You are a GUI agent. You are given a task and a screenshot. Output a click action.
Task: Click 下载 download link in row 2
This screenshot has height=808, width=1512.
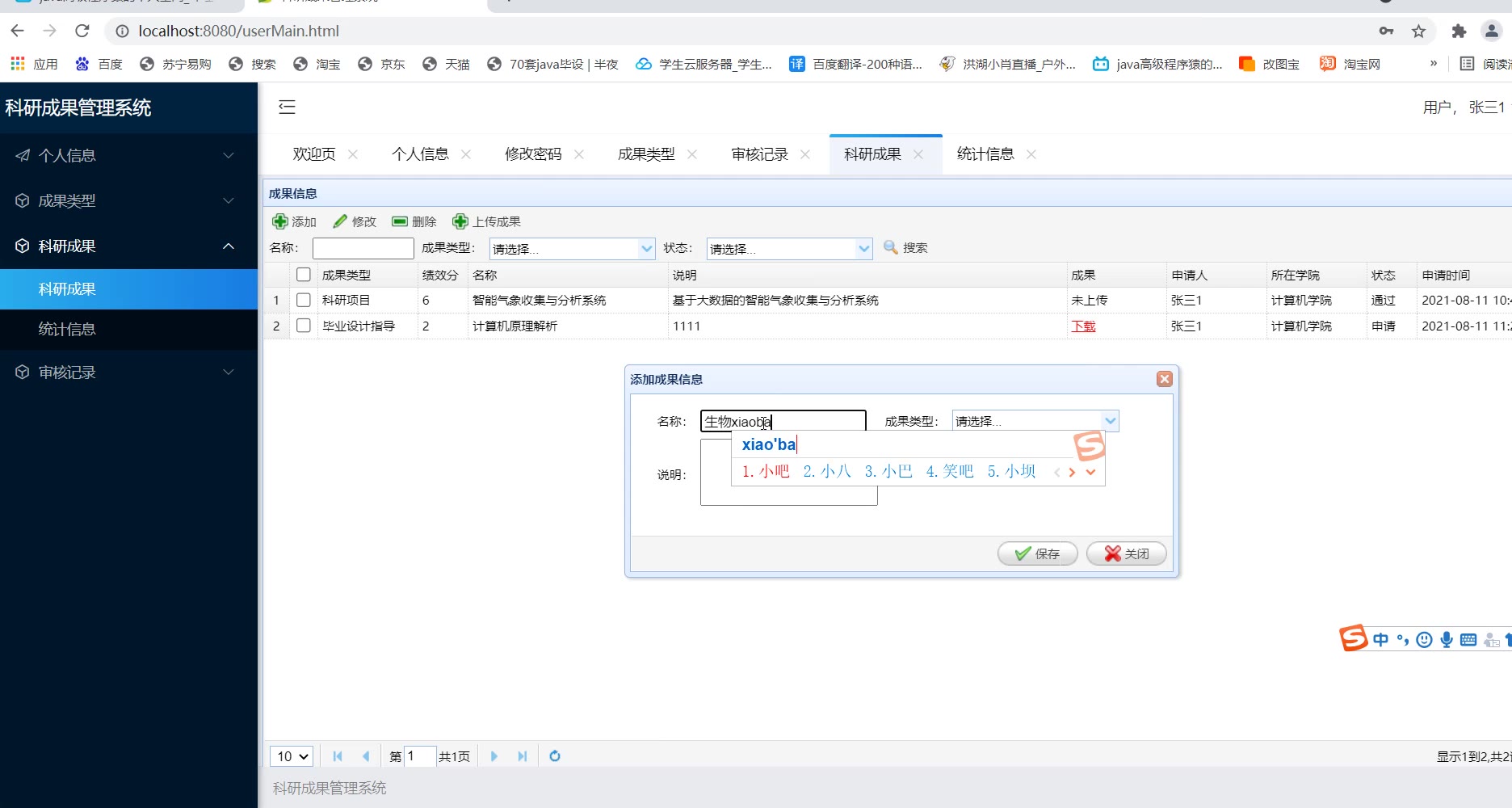click(1083, 326)
